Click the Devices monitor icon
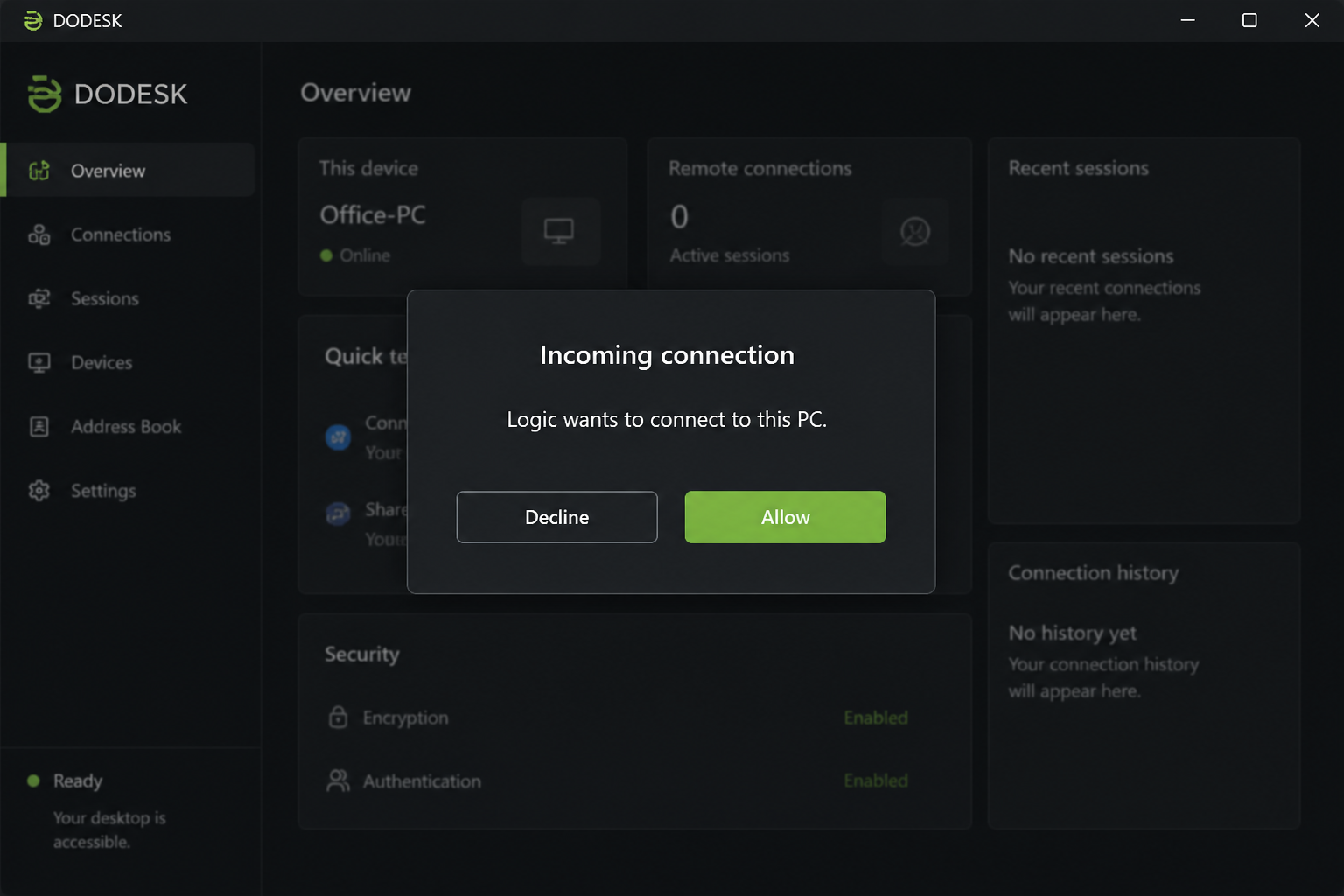This screenshot has height=896, width=1344. 39,362
